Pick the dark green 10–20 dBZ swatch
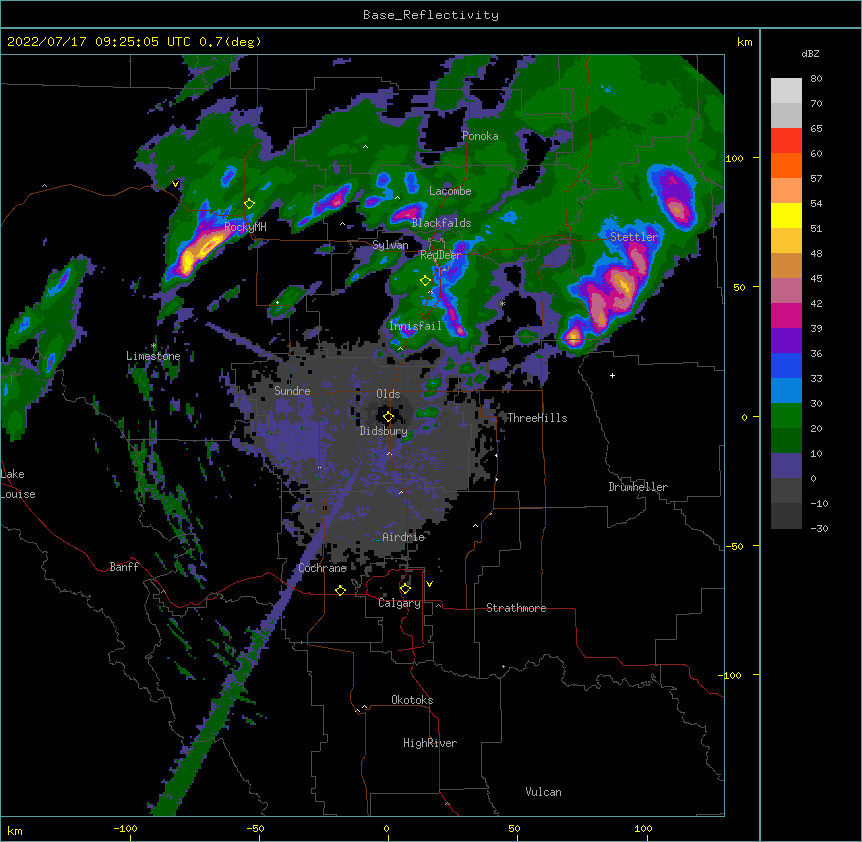This screenshot has width=862, height=842. click(x=786, y=441)
